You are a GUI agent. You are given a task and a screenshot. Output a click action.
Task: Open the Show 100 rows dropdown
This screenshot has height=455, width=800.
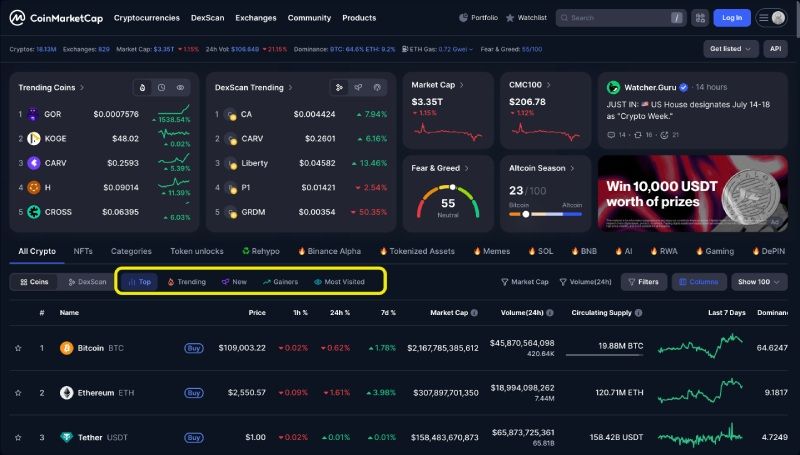click(x=759, y=282)
